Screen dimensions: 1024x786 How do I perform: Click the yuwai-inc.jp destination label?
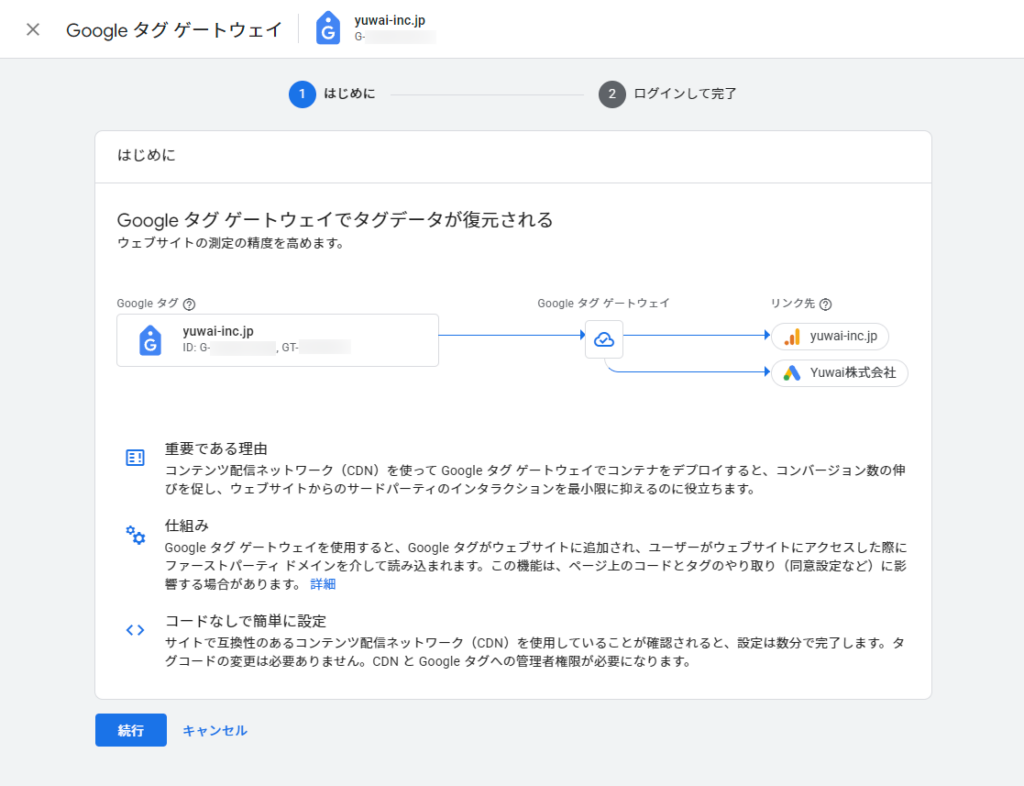pos(844,336)
